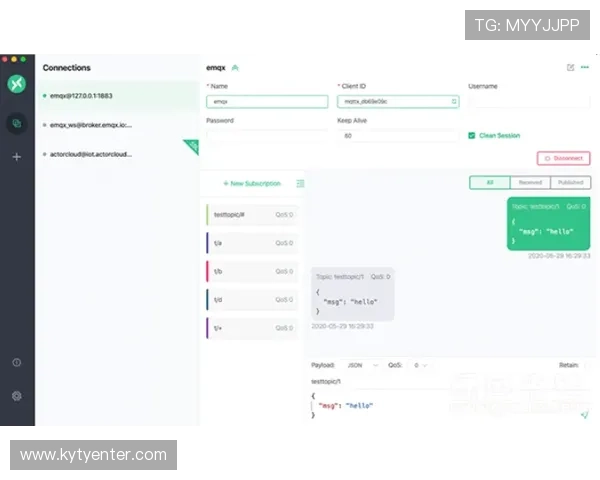Toggle the subscription list collapse icon

point(301,184)
